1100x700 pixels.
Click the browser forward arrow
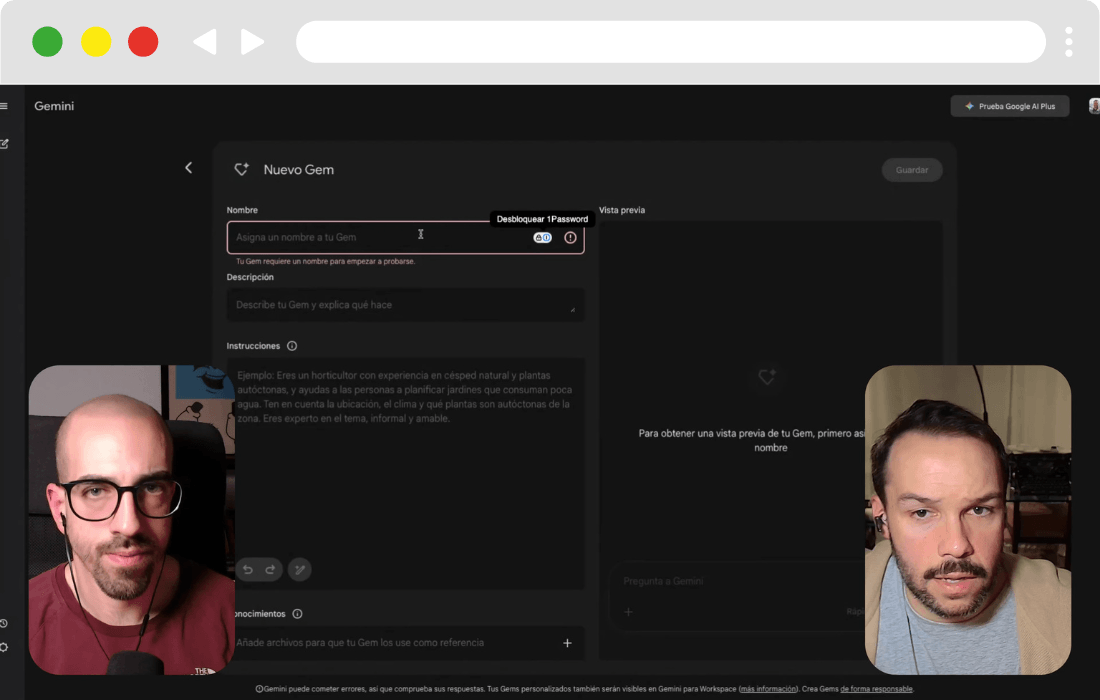pos(252,42)
